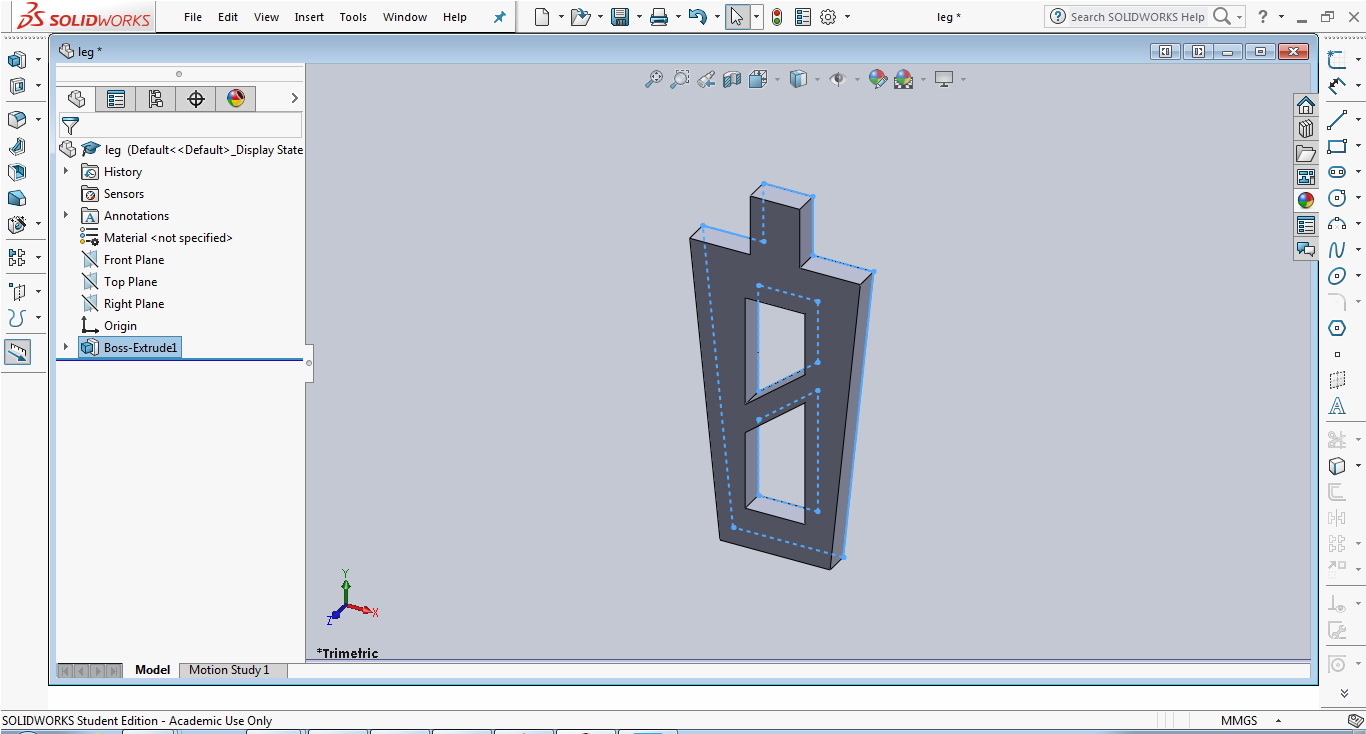Toggle the Select arrow tool
The width and height of the screenshot is (1366, 734).
737,17
